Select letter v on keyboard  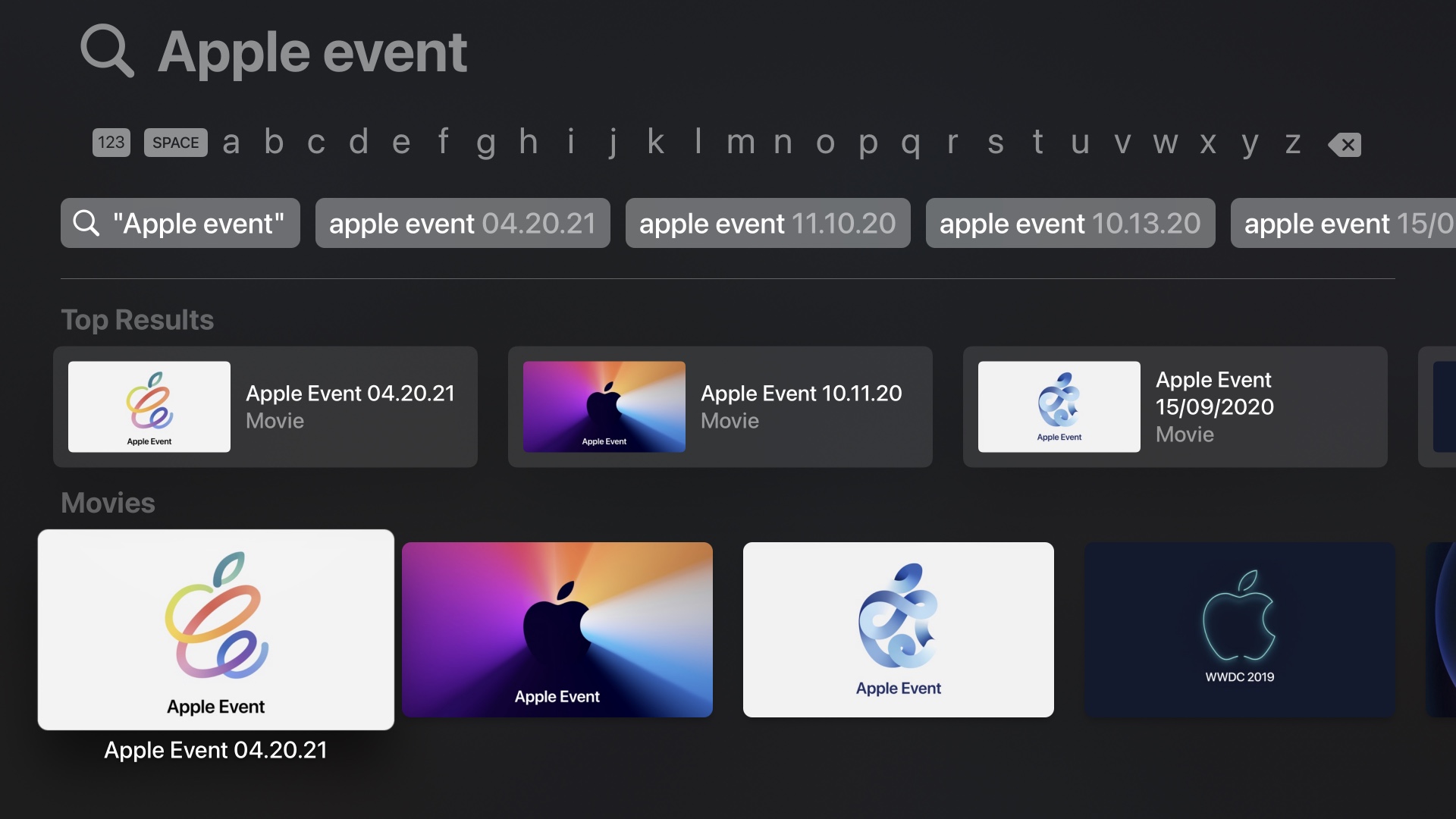pos(1123,143)
